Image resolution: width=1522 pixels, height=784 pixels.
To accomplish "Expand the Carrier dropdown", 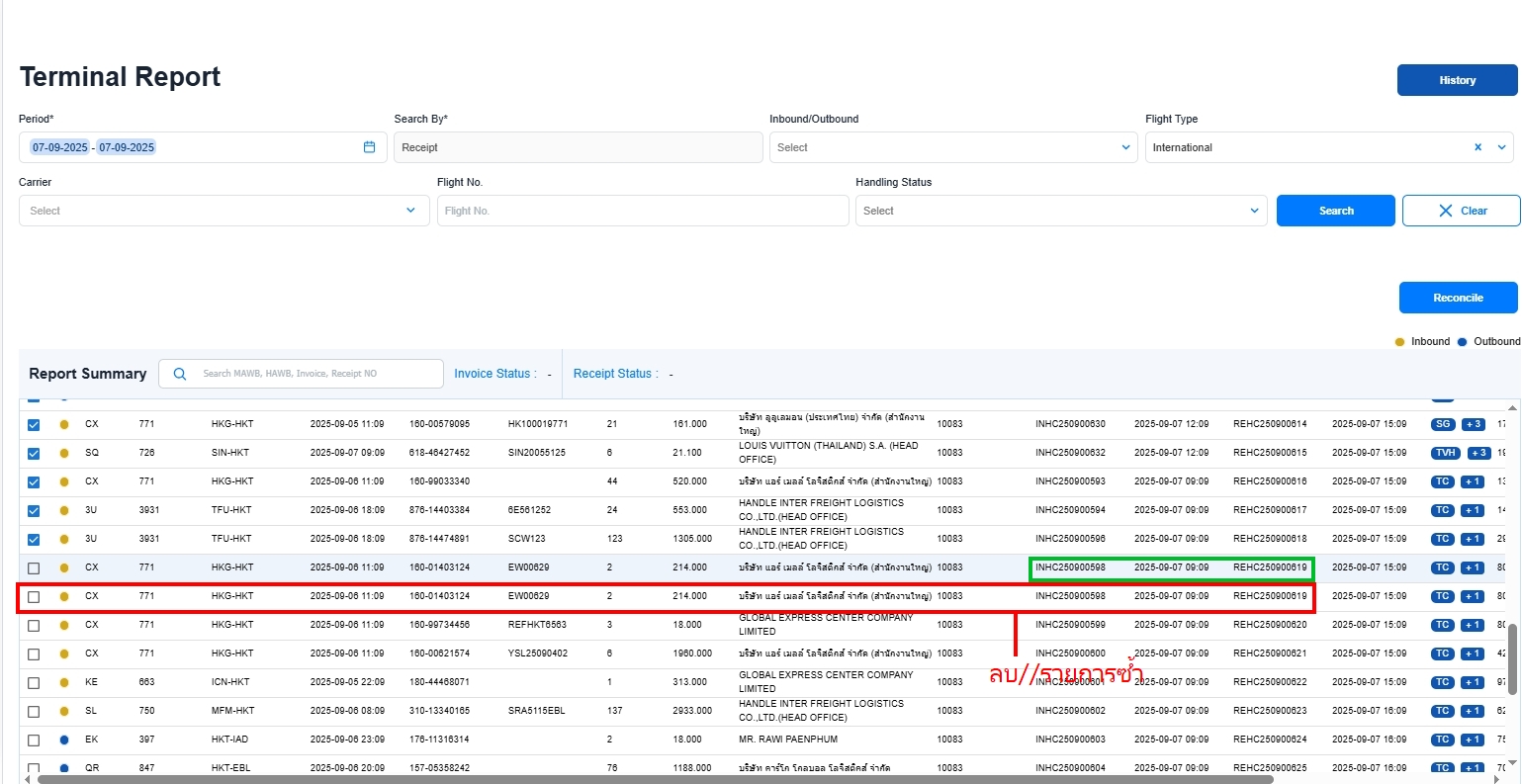I will click(x=224, y=211).
